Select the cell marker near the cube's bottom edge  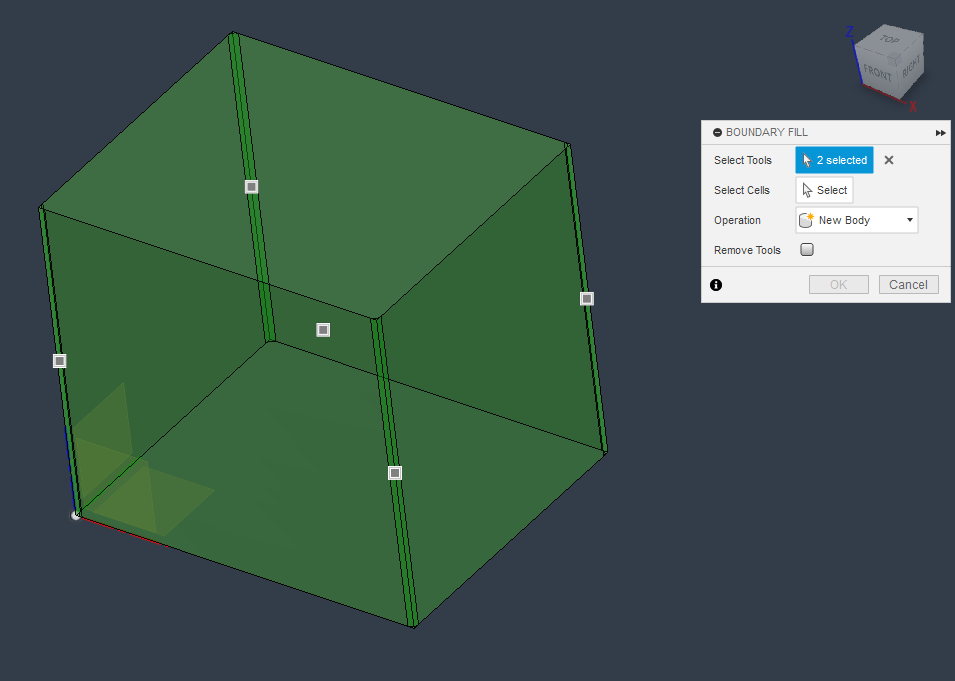click(394, 472)
